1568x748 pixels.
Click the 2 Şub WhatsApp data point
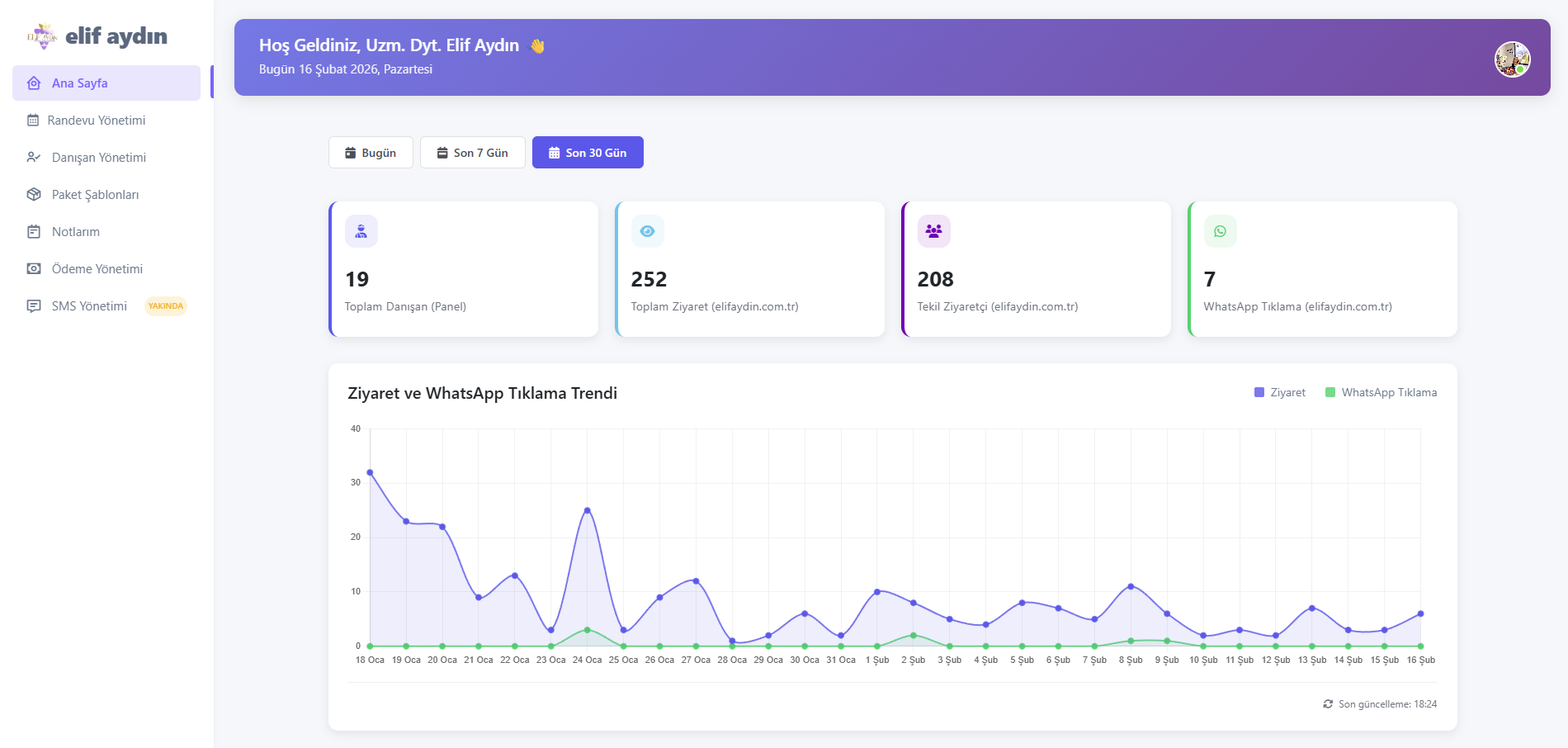click(x=914, y=635)
